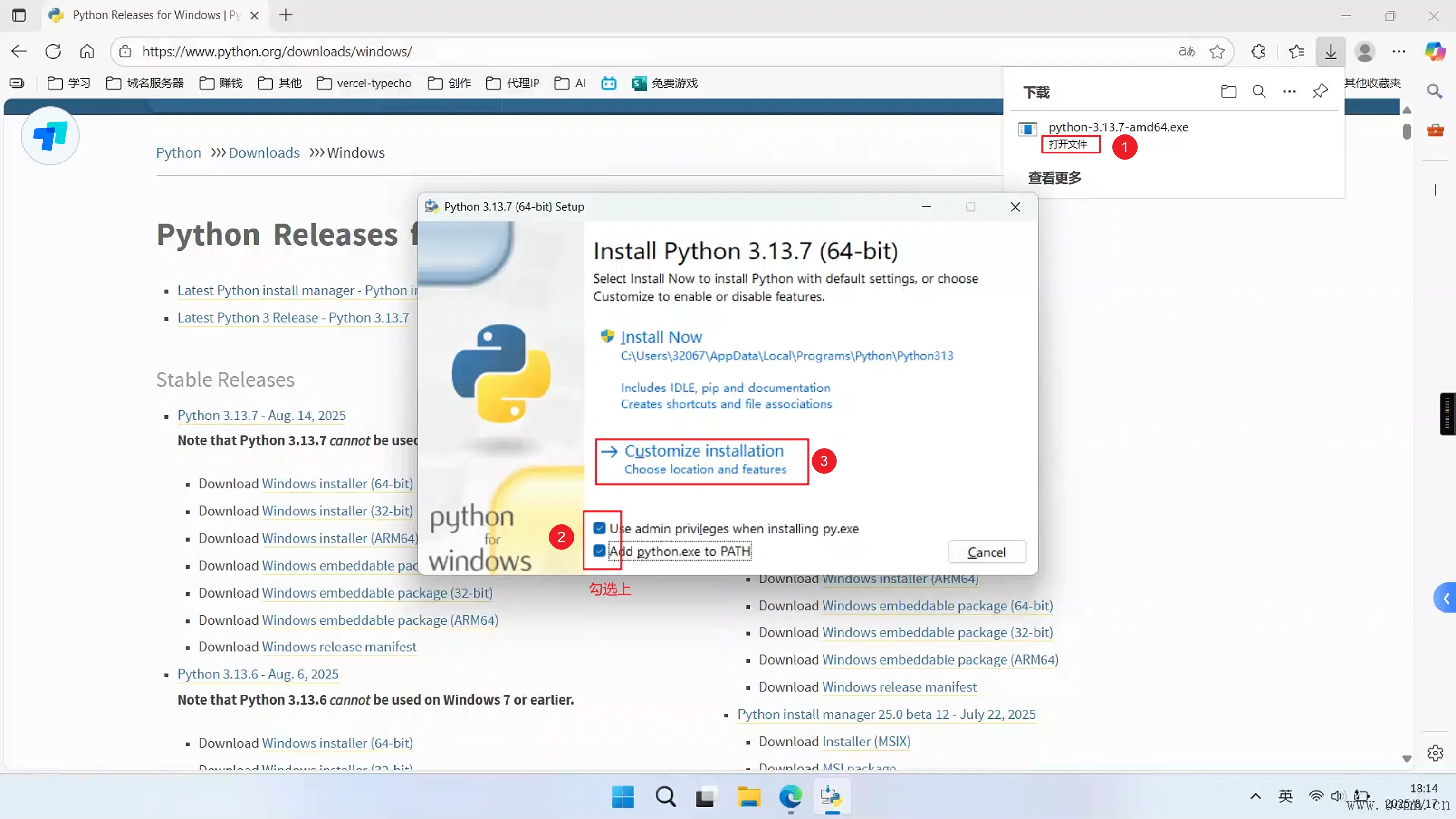Uncheck Add python.exe to PATH
1456x819 pixels.
[x=599, y=551]
